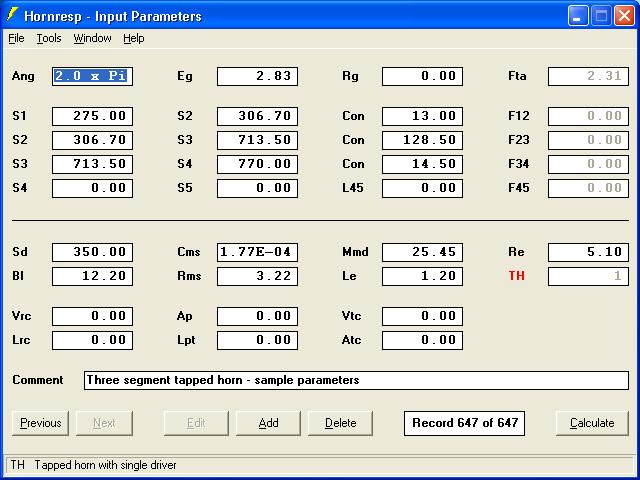Click the Con field showing 128.50
Image resolution: width=640 pixels, height=480 pixels.
point(422,140)
